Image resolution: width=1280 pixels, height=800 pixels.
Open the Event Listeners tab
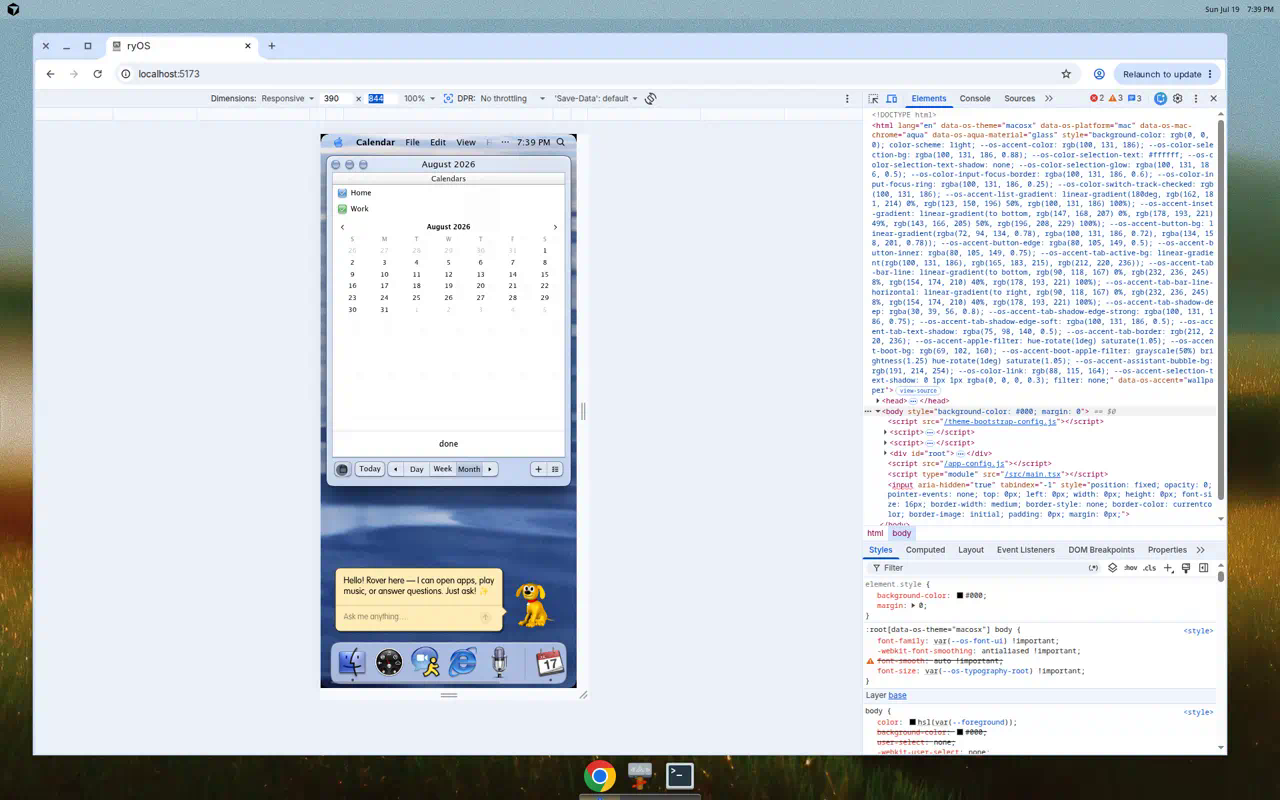pos(1025,550)
